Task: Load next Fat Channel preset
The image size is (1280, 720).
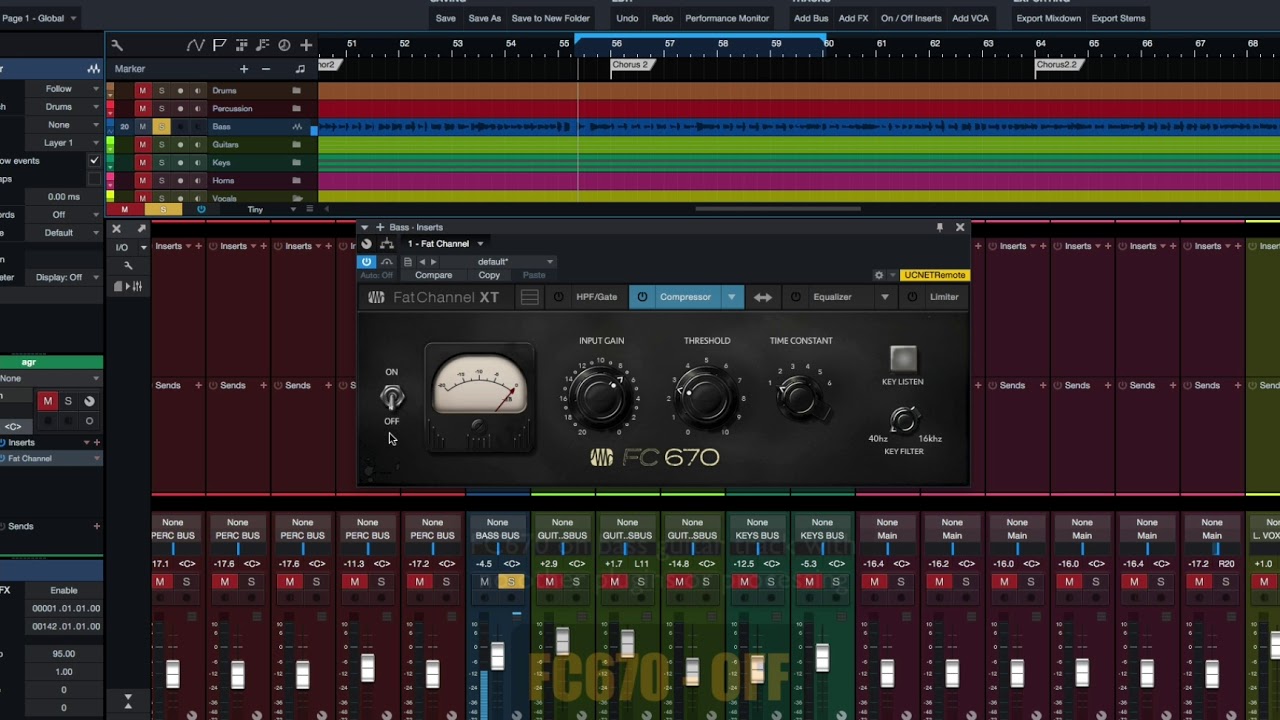Action: click(x=433, y=262)
